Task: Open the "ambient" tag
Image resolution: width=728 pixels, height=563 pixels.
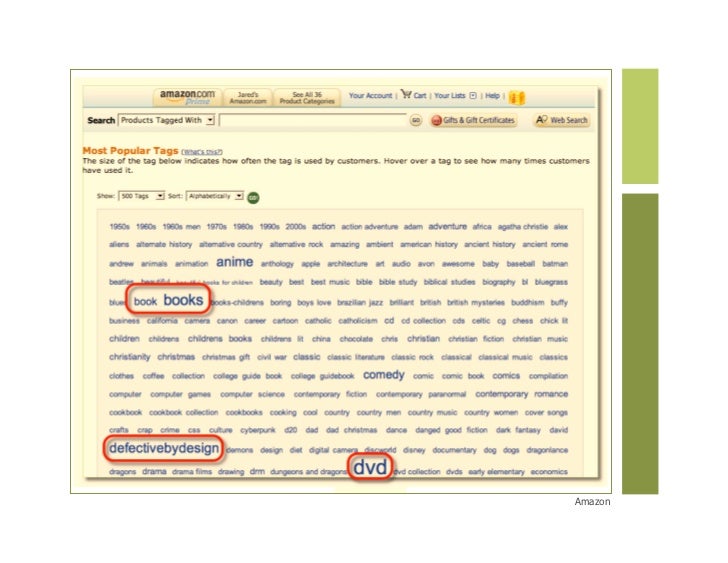Action: 379,245
